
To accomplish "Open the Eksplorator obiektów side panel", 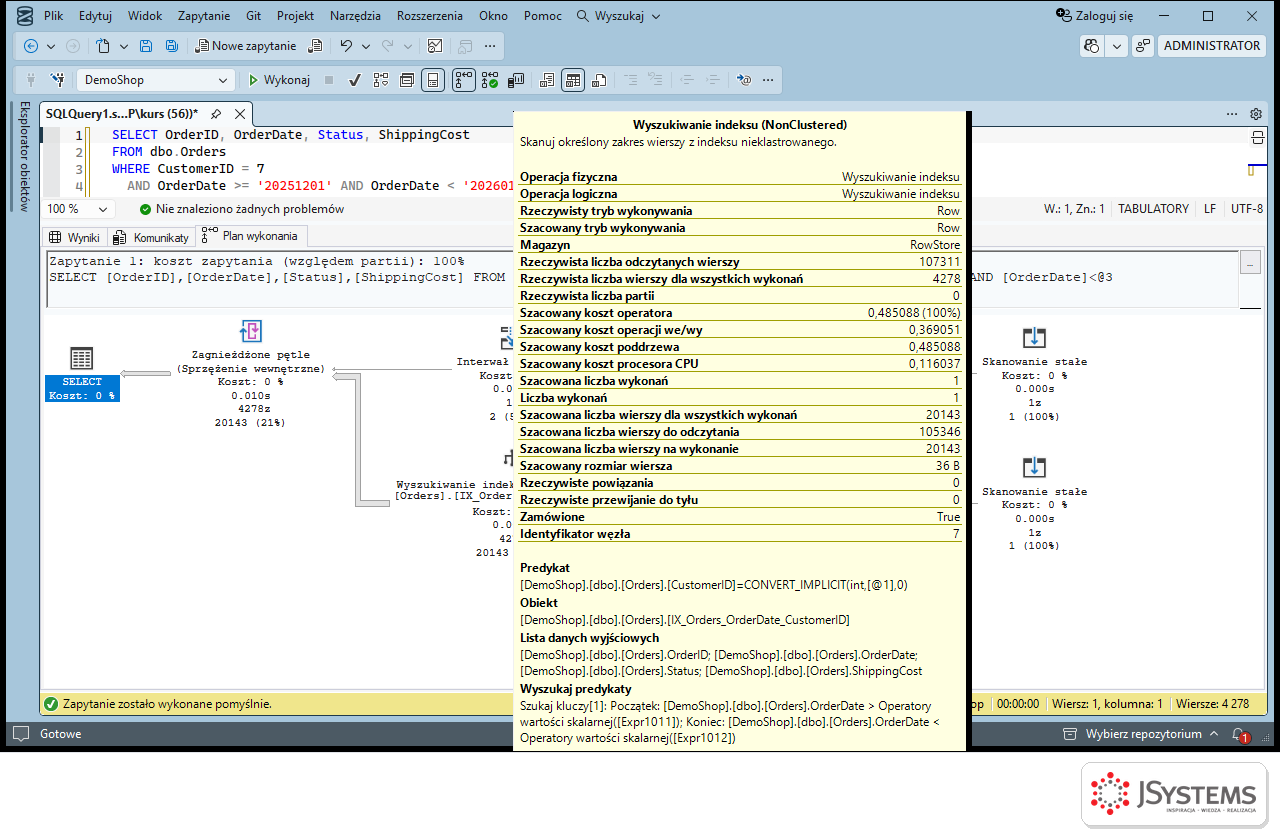I will 24,156.
